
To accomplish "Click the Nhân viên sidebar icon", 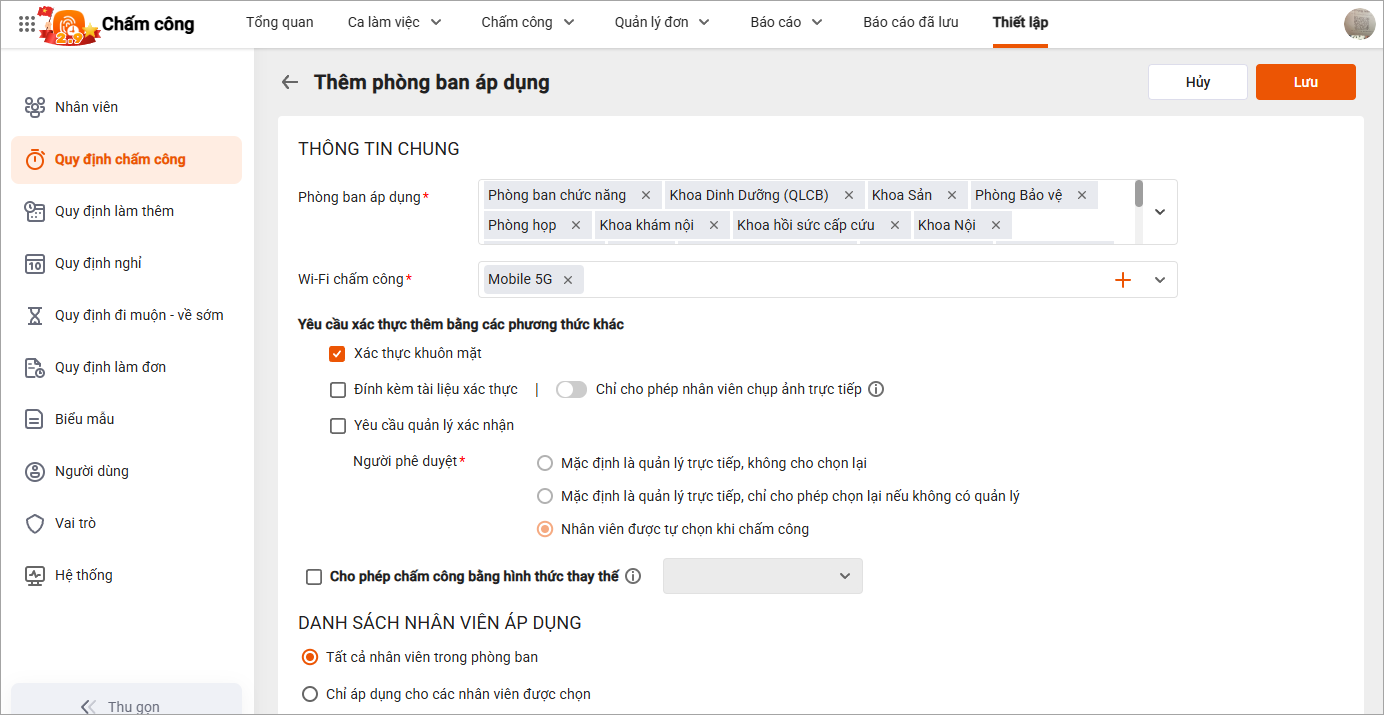I will [x=35, y=107].
